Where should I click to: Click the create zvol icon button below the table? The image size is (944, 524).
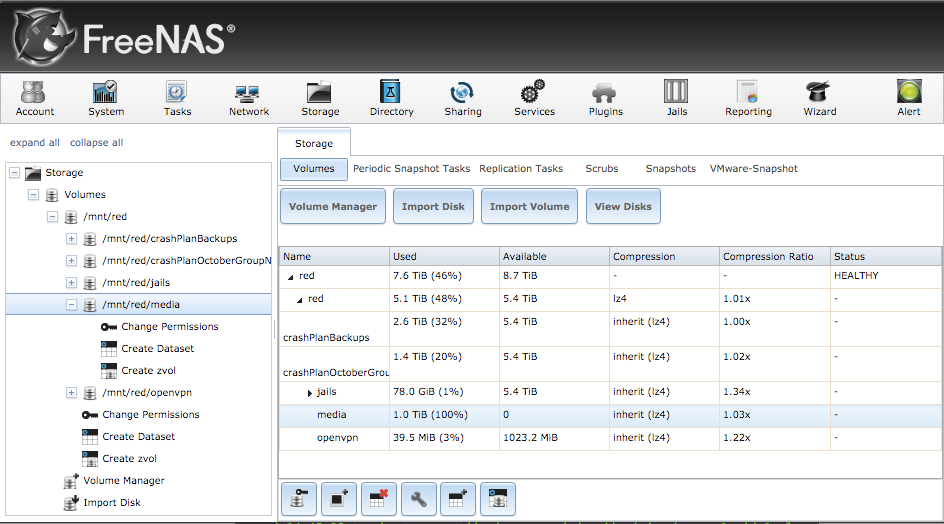pos(498,499)
